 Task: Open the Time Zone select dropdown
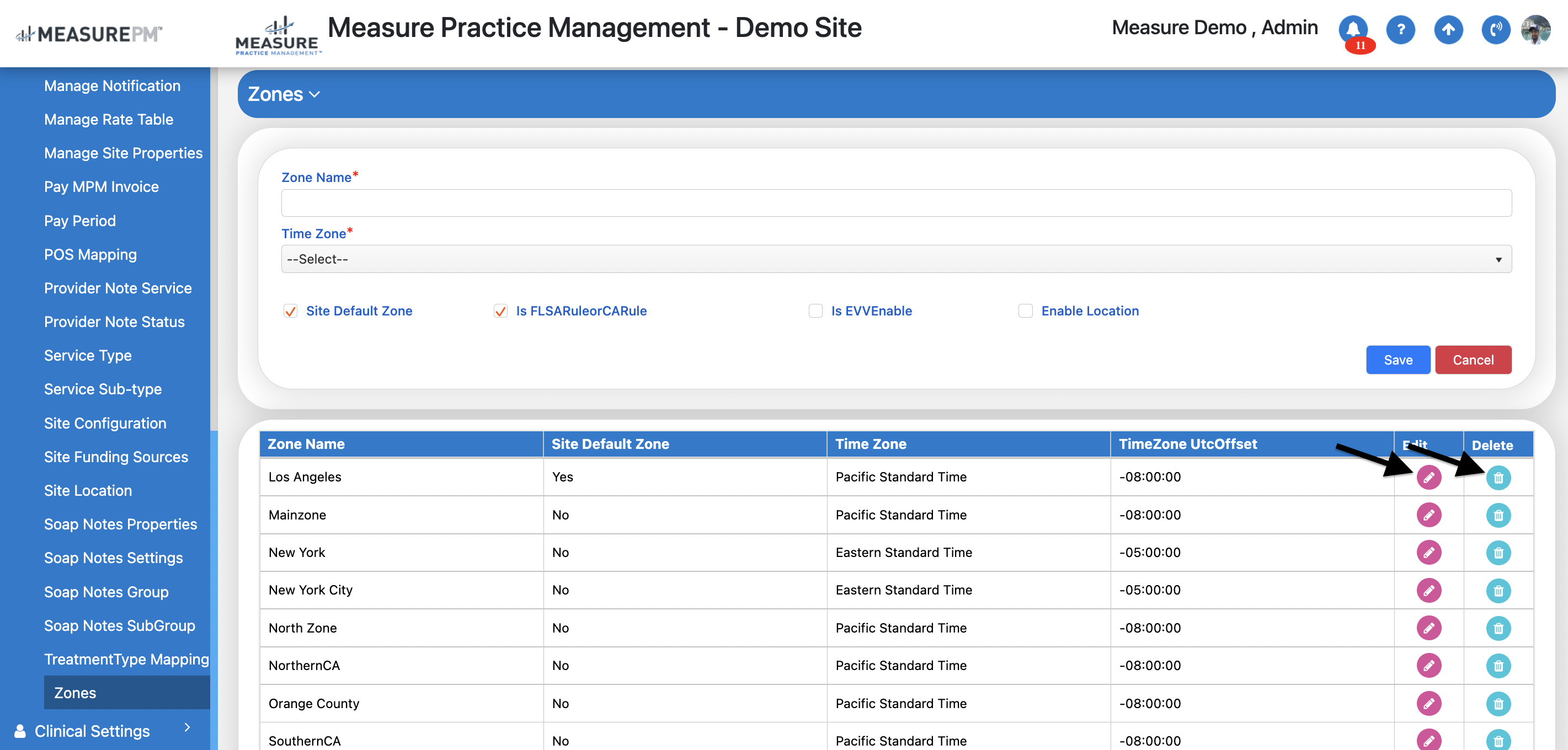pos(895,259)
